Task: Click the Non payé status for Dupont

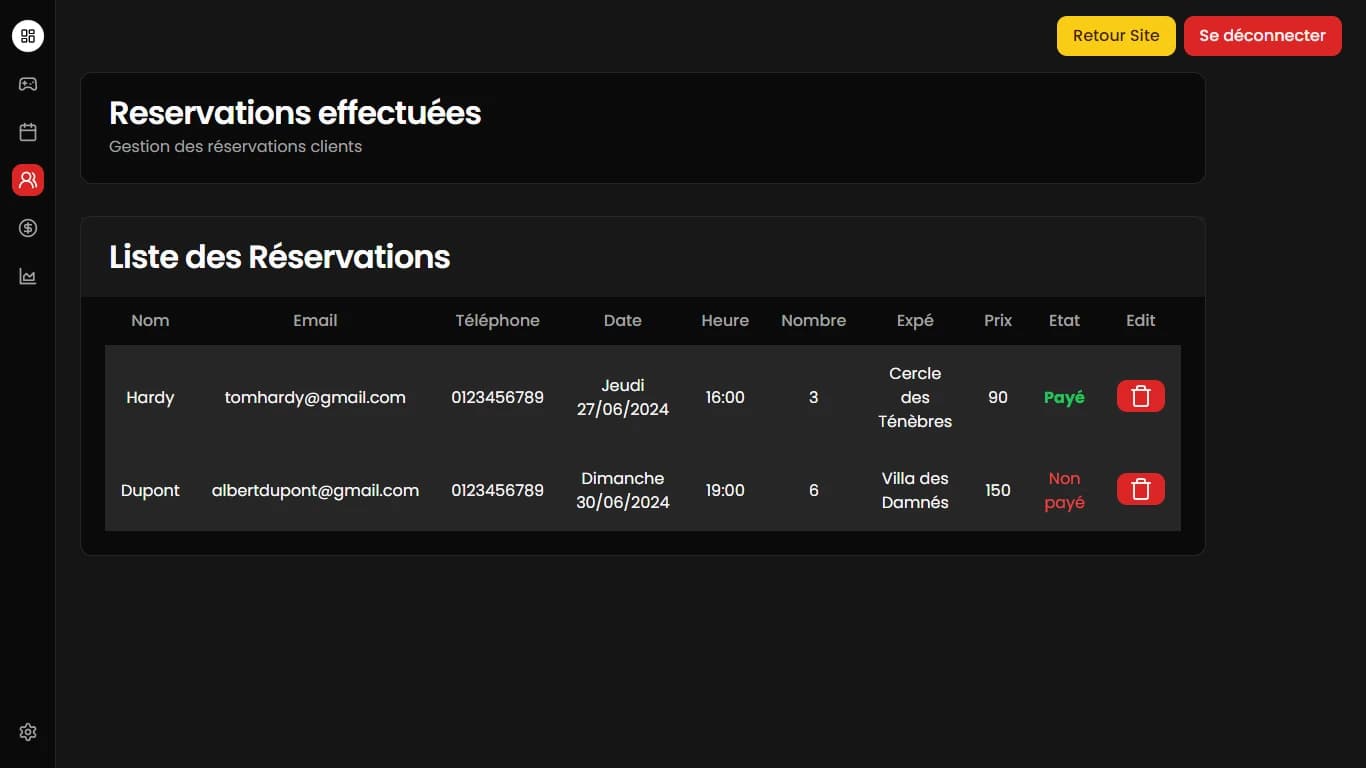Action: [x=1064, y=490]
